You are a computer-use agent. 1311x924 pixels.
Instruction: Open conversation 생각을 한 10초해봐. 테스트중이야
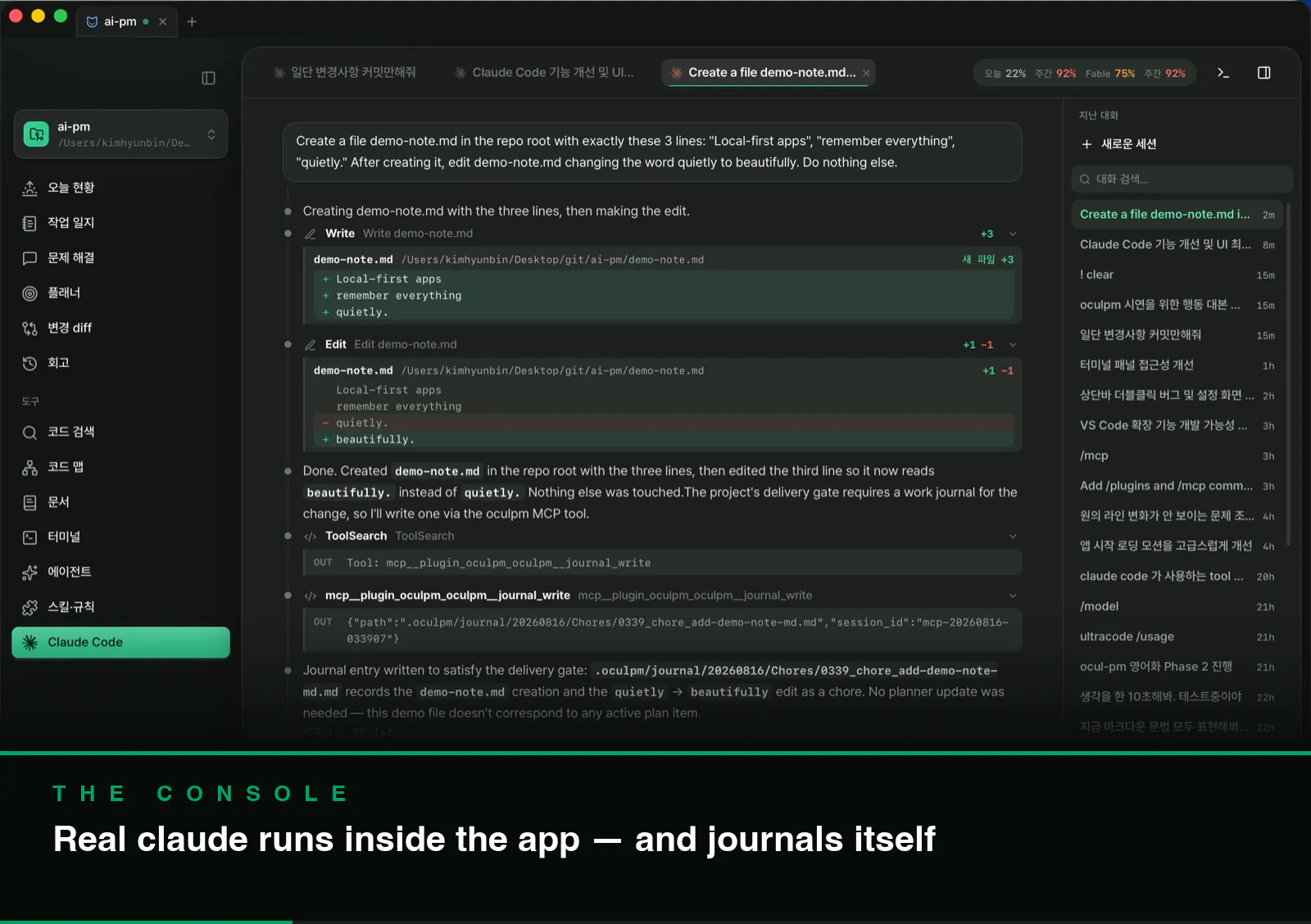click(x=1177, y=697)
